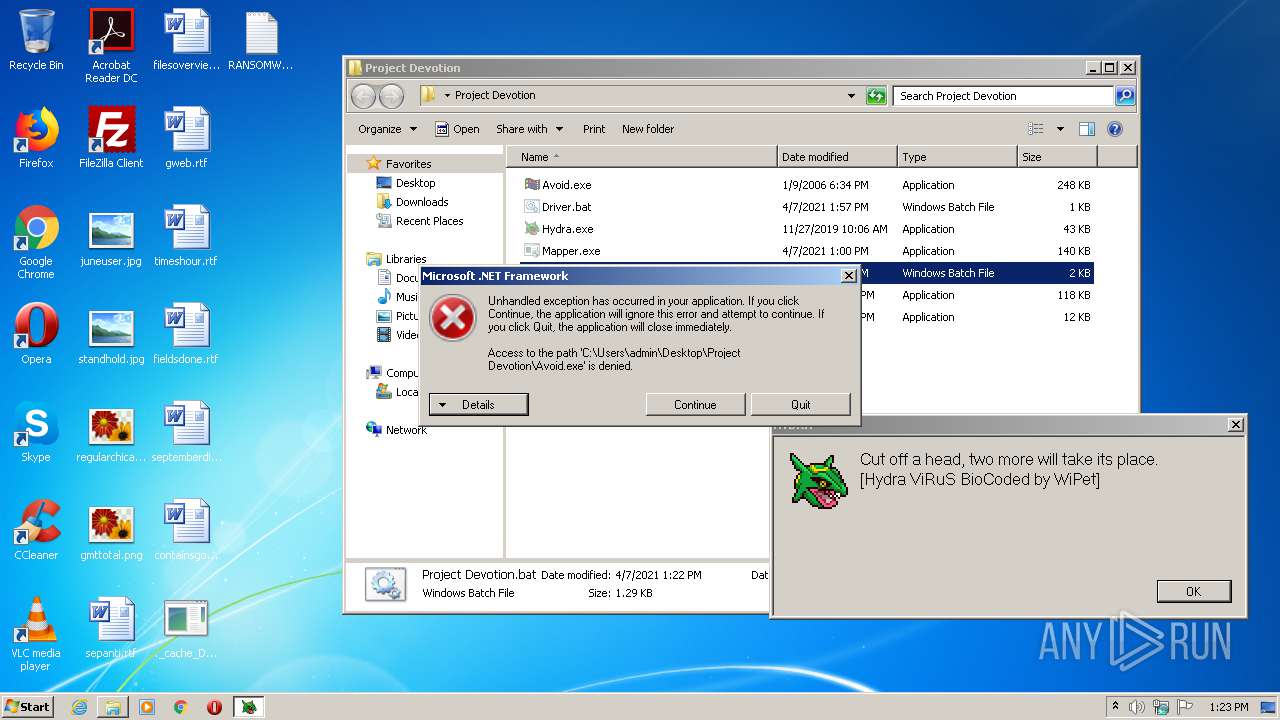This screenshot has width=1280, height=720.
Task: Sort files by Date modified column
Action: [837, 157]
